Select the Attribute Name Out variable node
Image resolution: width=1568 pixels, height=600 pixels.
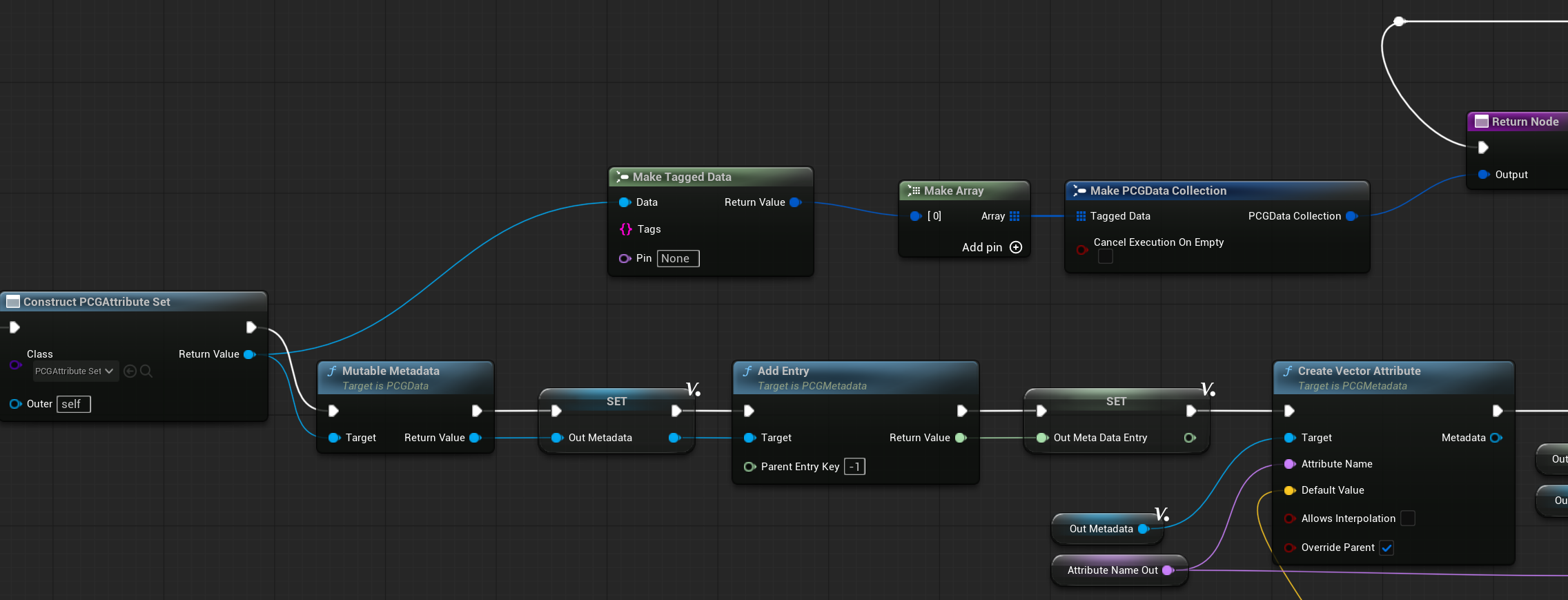[x=1112, y=570]
